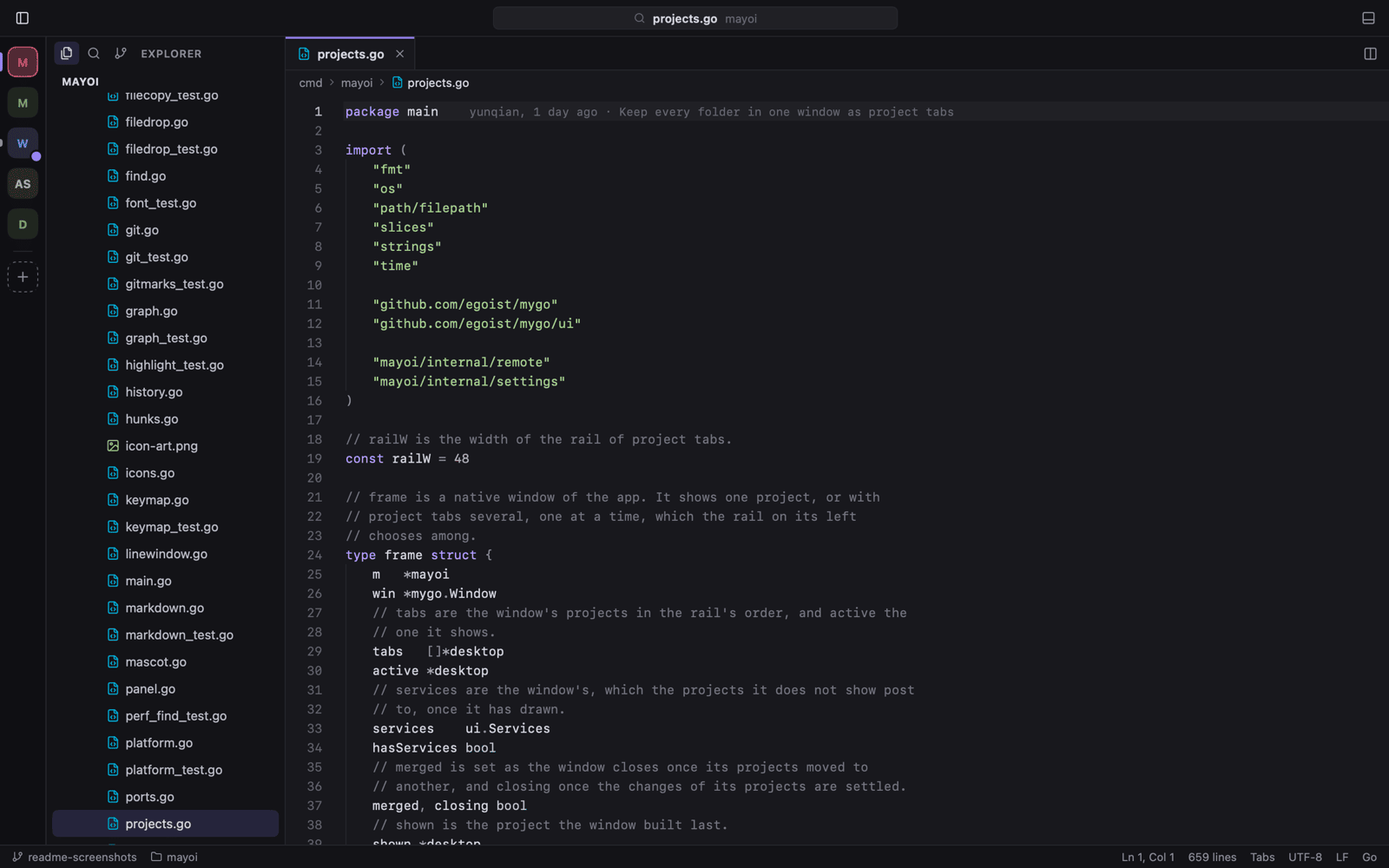The image size is (1389, 868).
Task: Add a new project with plus button
Action: (23, 277)
